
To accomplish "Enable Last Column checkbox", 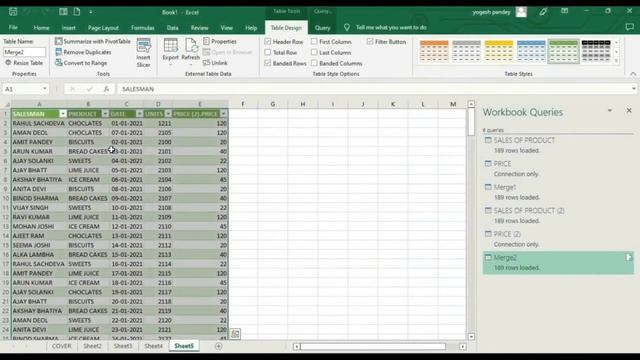I will click(x=314, y=52).
